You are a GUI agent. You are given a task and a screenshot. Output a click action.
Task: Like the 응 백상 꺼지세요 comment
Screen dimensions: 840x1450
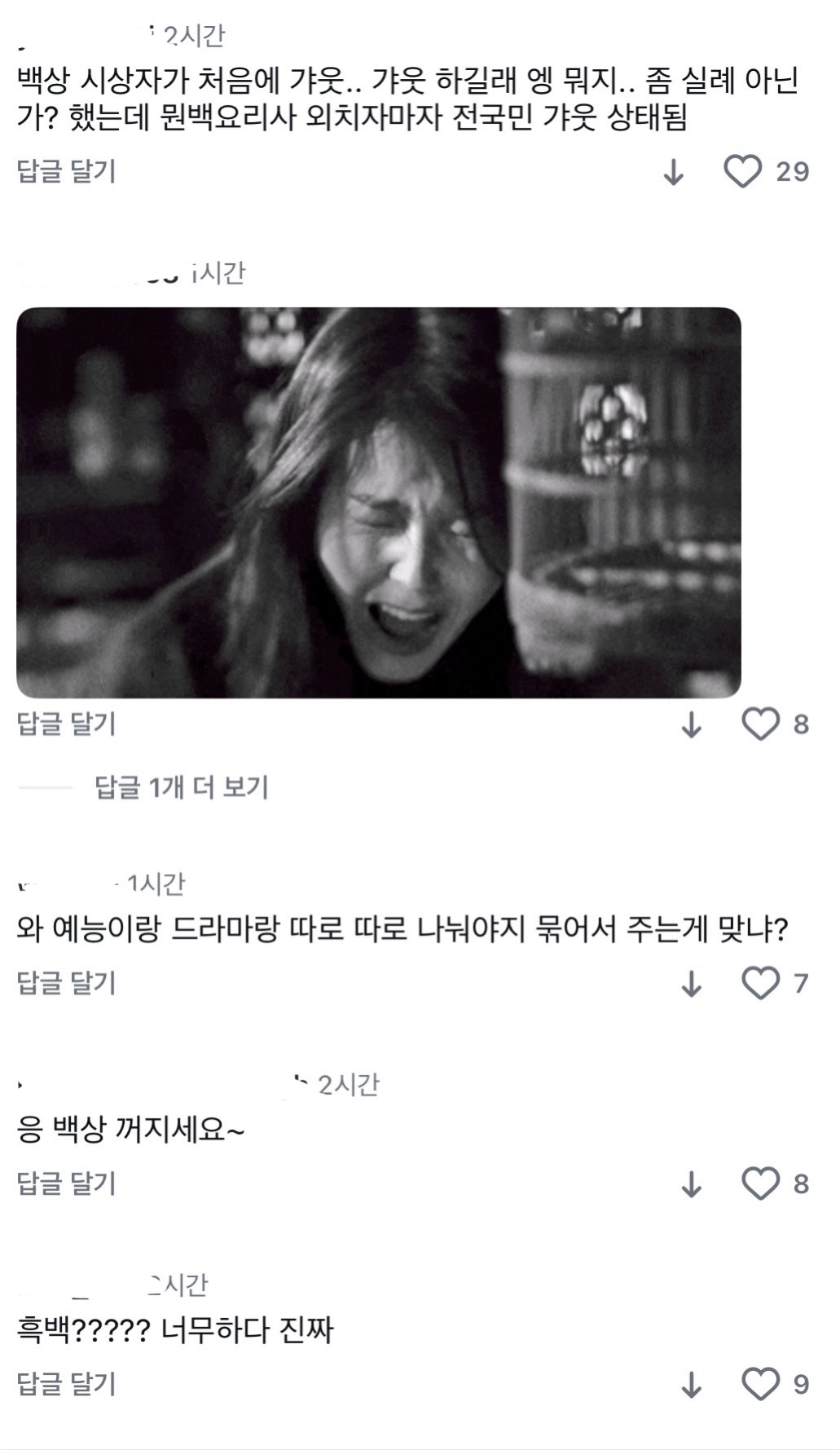click(760, 1183)
